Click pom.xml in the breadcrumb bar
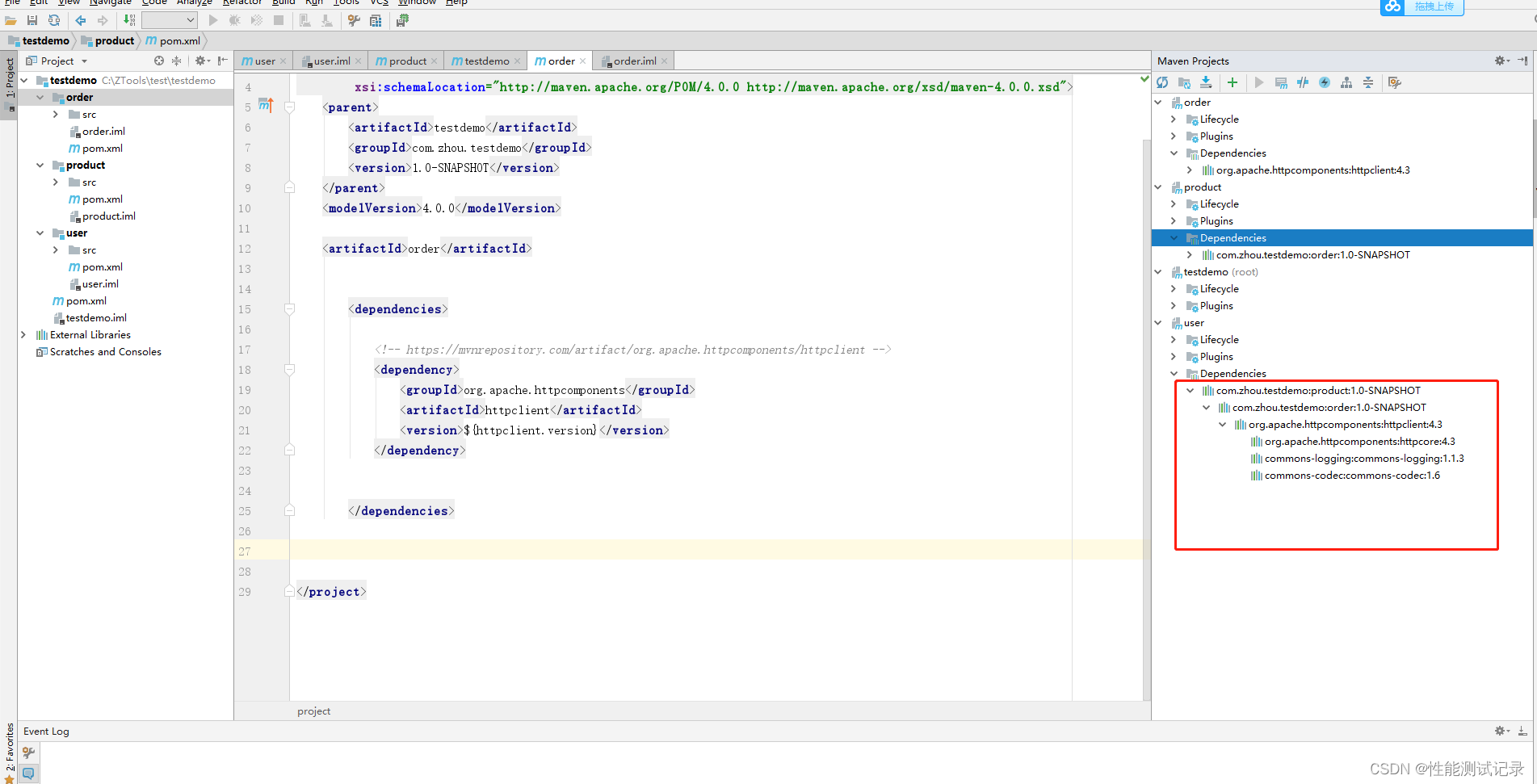The image size is (1537, 784). click(173, 40)
